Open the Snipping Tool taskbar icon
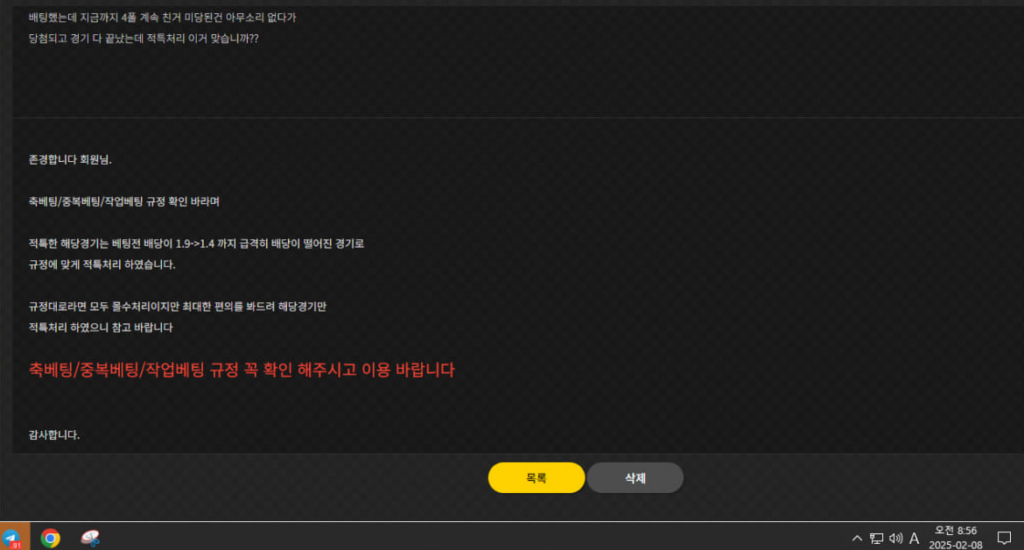 tap(90, 538)
